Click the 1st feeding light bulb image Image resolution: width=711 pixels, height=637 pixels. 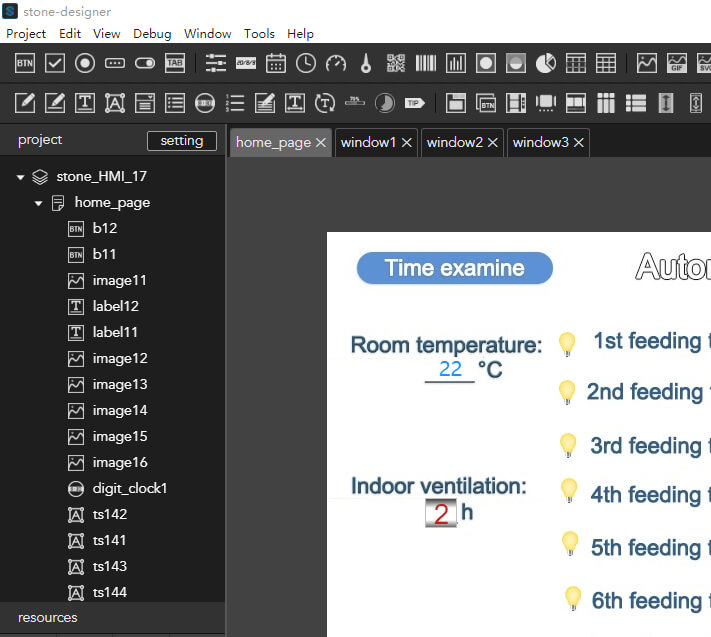click(x=567, y=344)
